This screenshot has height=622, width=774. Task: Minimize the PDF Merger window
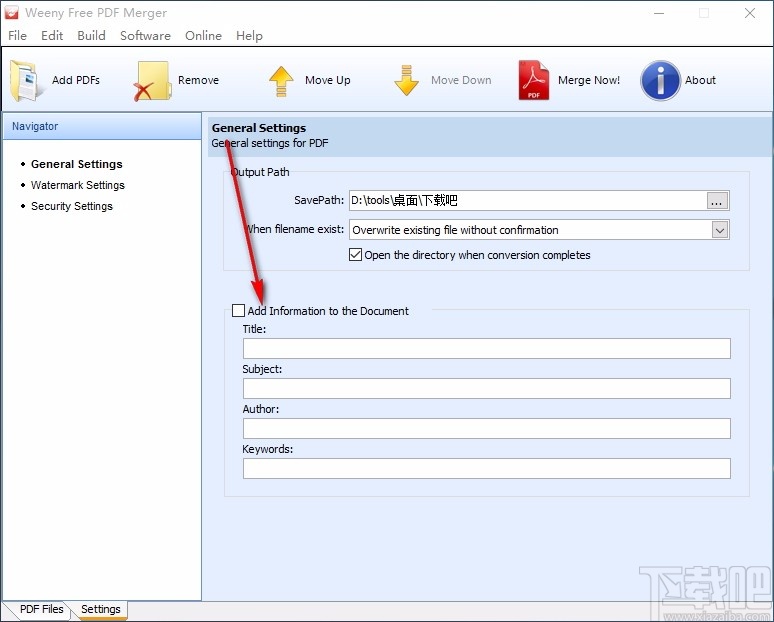click(x=658, y=13)
